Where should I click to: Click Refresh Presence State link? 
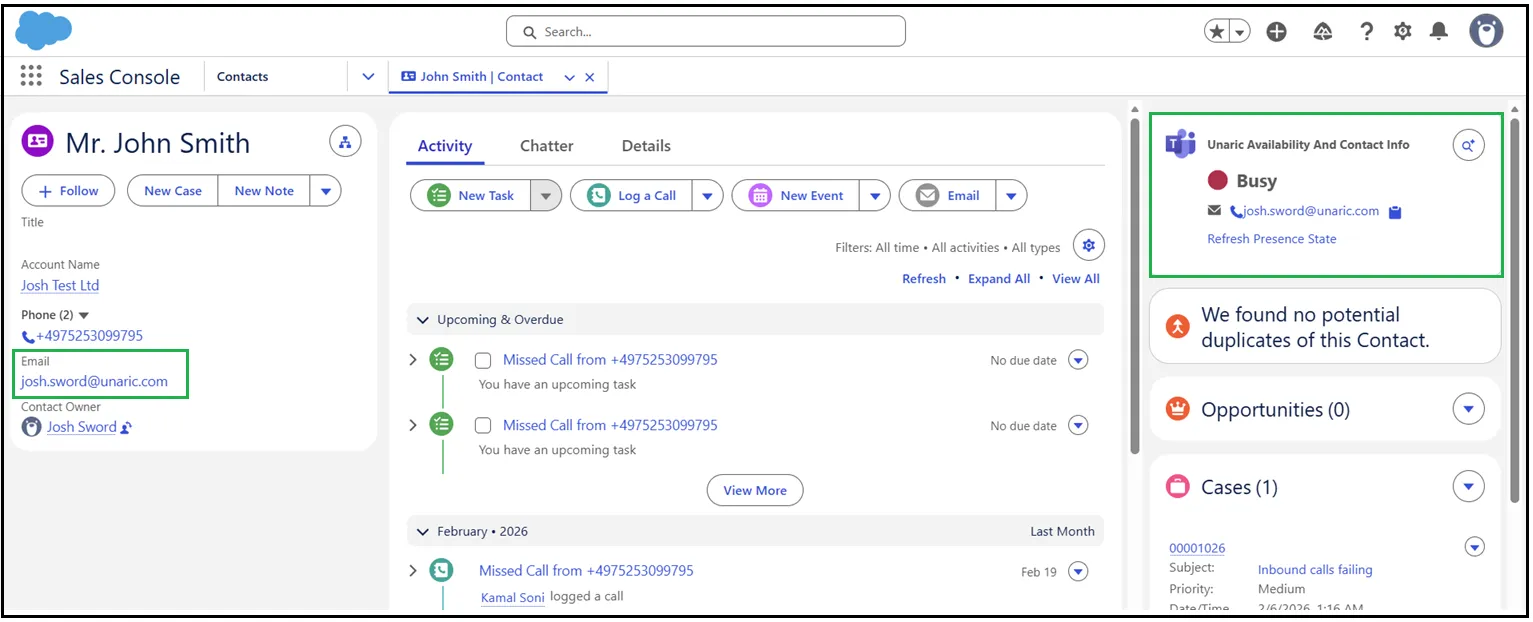1271,239
